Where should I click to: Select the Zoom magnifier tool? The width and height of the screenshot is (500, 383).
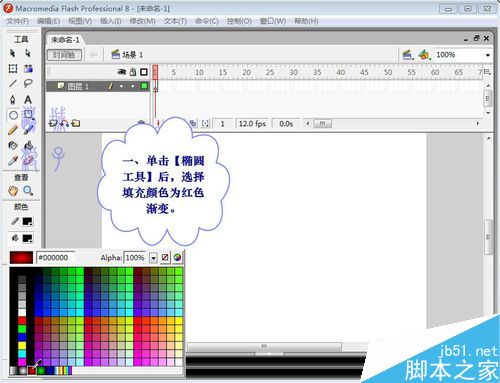point(28,191)
